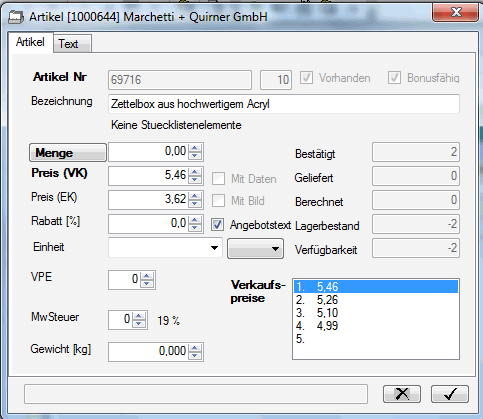The image size is (483, 419).
Task: Click the Preis (EK) value 3,62 field
Action: pyautogui.click(x=148, y=200)
